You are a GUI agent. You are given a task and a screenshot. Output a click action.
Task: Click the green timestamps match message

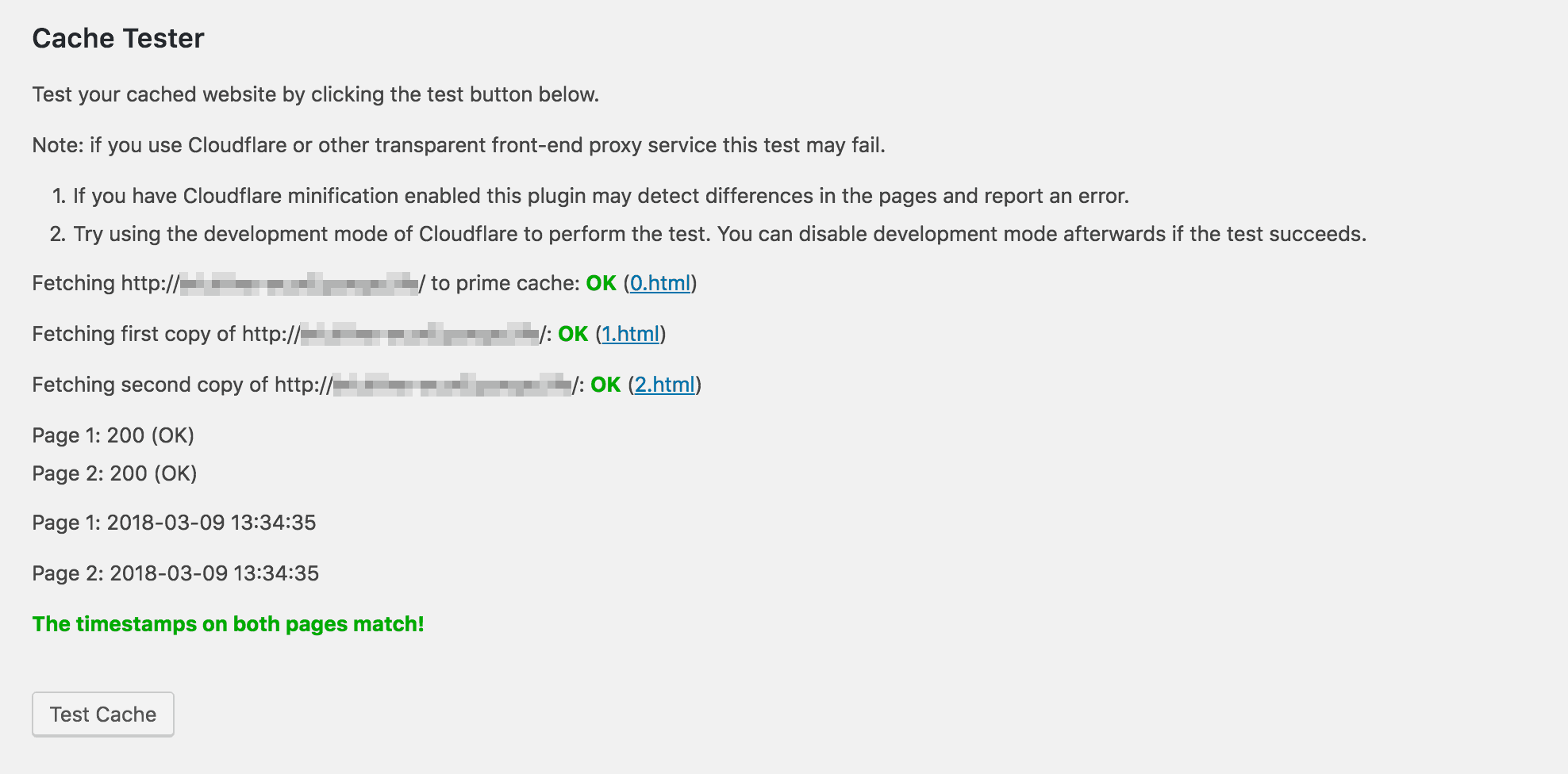pyautogui.click(x=229, y=624)
